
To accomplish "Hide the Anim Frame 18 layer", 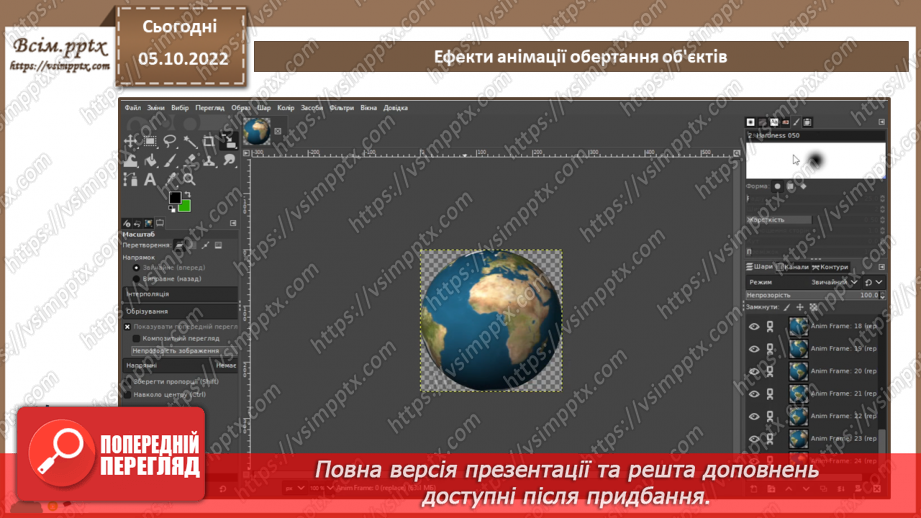I will (754, 326).
